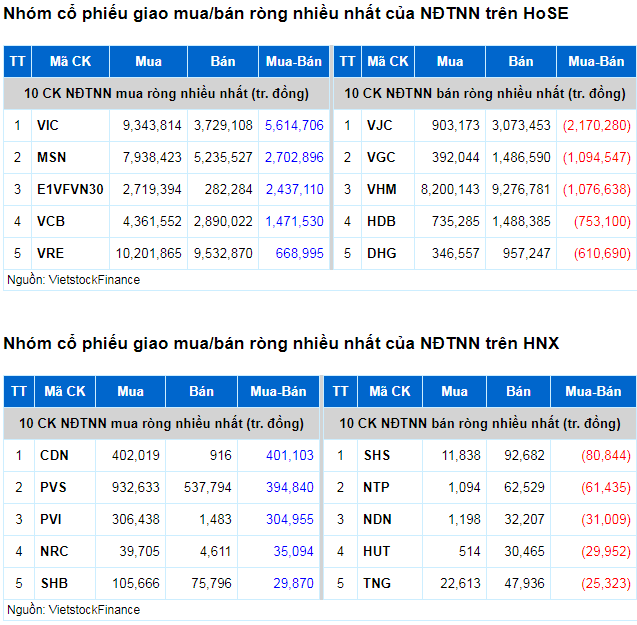Click VHM buy value 8,200,143
The width and height of the screenshot is (637, 625).
coord(450,189)
